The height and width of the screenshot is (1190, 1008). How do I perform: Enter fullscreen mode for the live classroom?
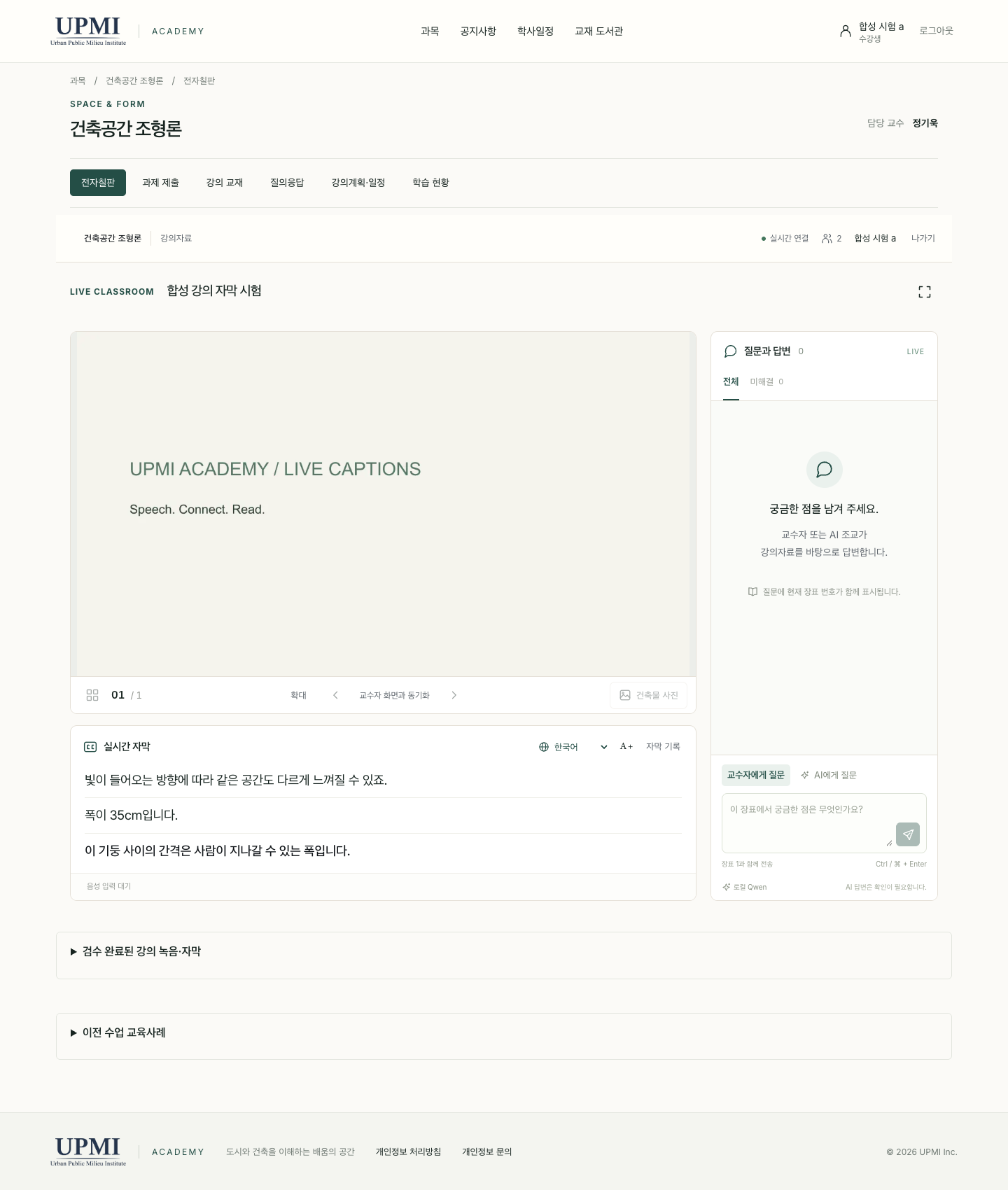coord(925,292)
